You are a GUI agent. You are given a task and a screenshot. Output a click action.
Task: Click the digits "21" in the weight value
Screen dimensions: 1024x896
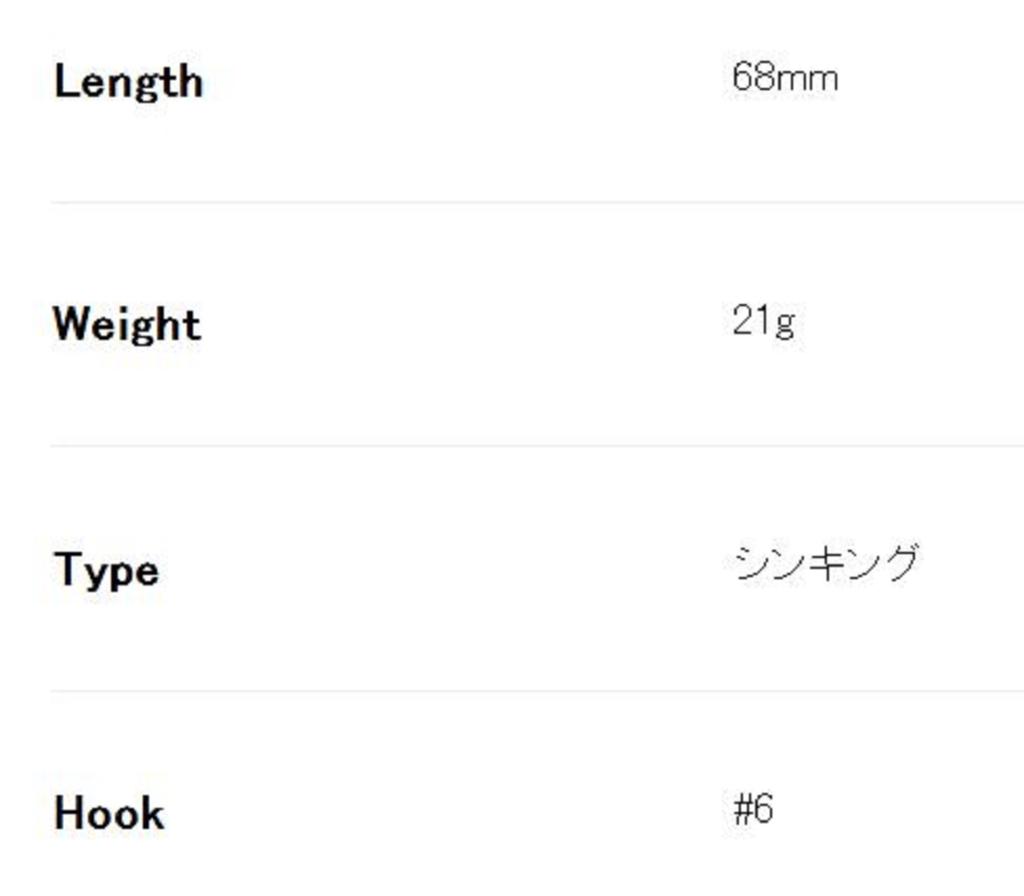click(751, 321)
